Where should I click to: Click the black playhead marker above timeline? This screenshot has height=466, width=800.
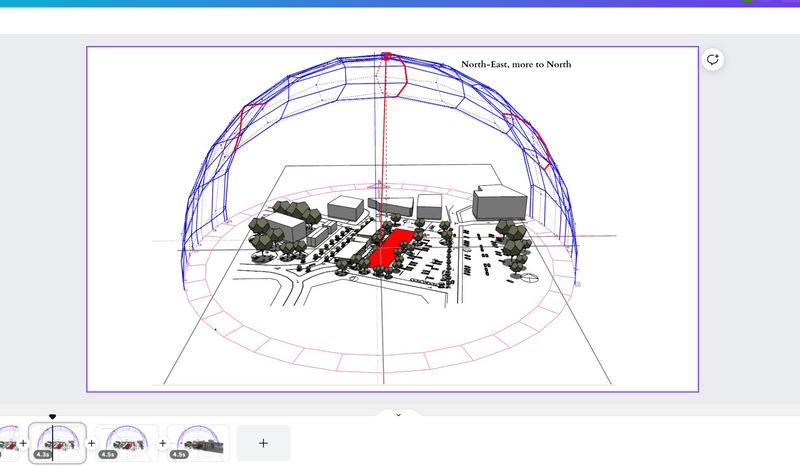click(x=52, y=417)
